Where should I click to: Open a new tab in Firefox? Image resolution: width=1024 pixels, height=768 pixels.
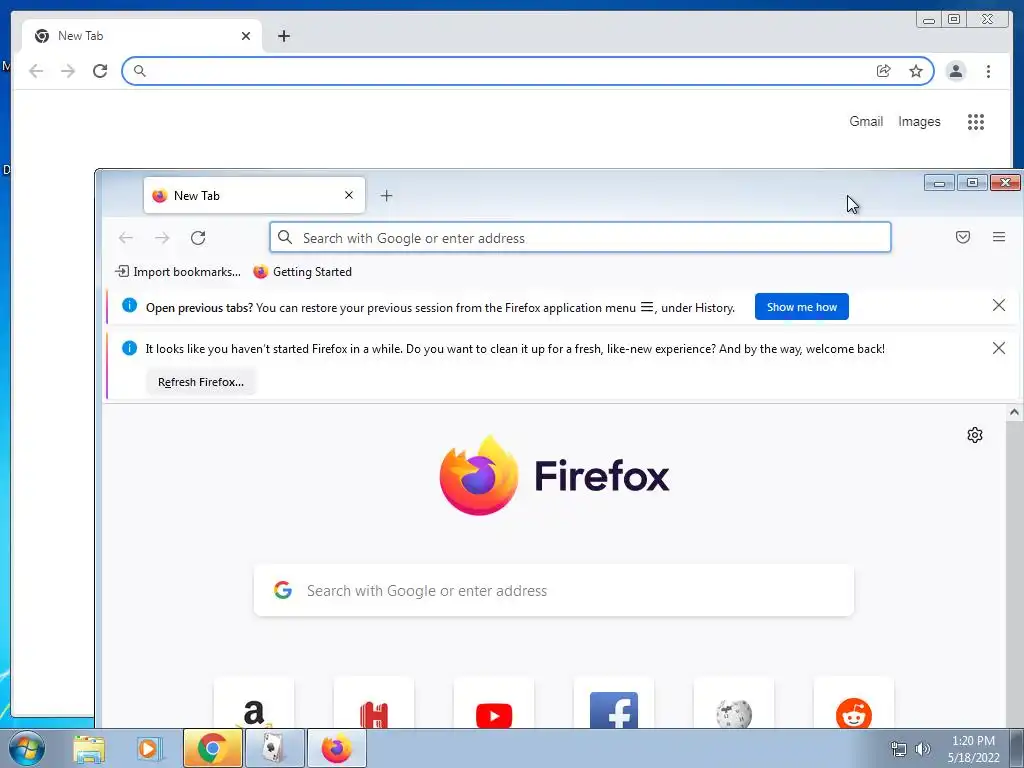tap(387, 195)
